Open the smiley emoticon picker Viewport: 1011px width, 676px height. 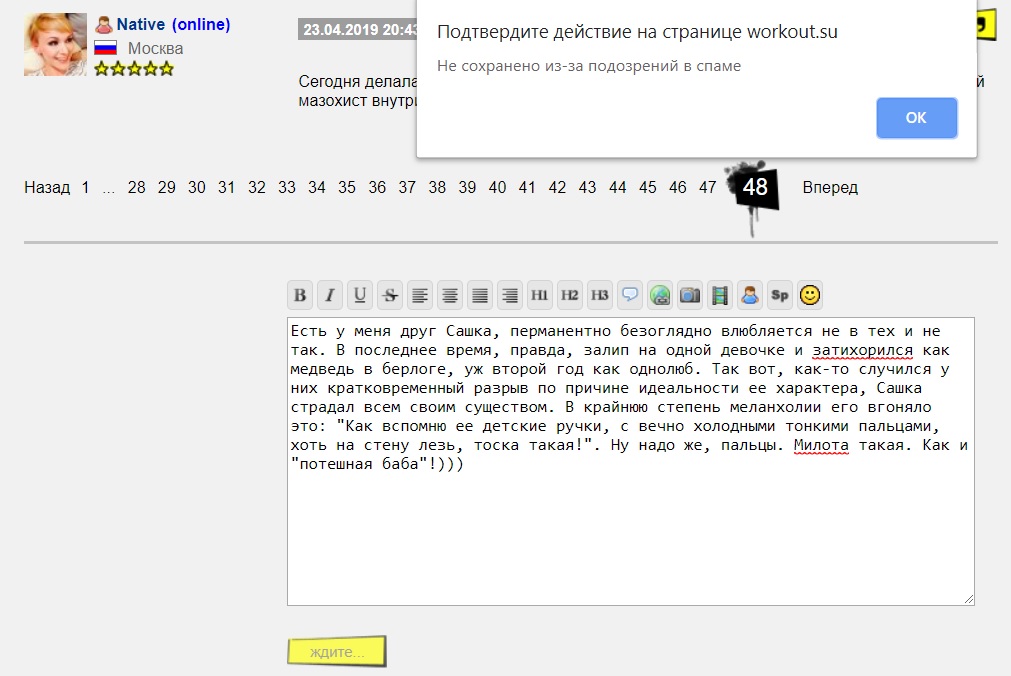click(x=810, y=295)
